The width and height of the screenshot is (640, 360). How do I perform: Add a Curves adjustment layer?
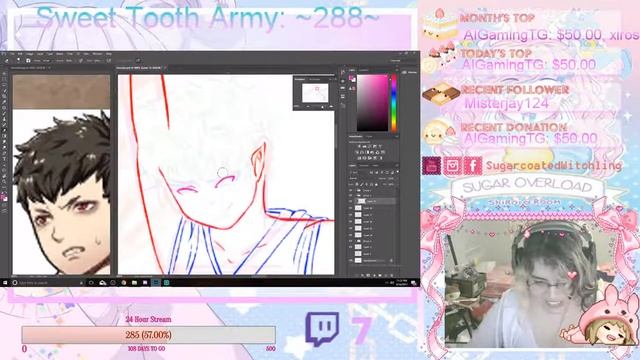[x=369, y=146]
